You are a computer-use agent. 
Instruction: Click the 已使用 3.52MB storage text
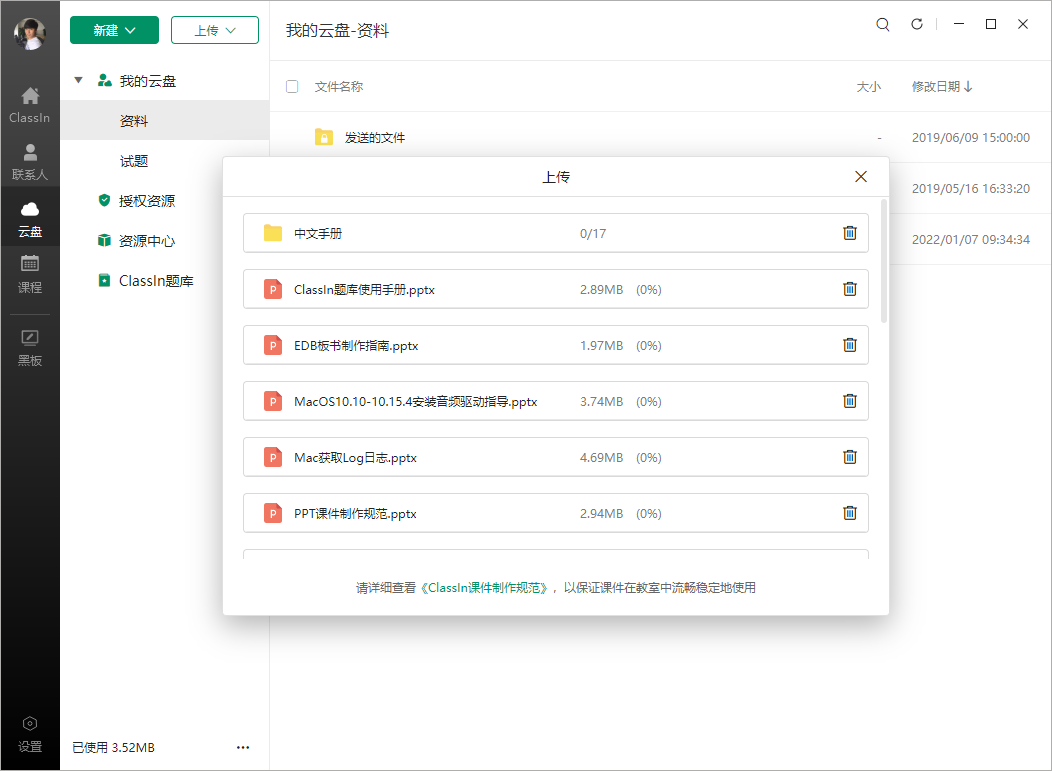[113, 748]
